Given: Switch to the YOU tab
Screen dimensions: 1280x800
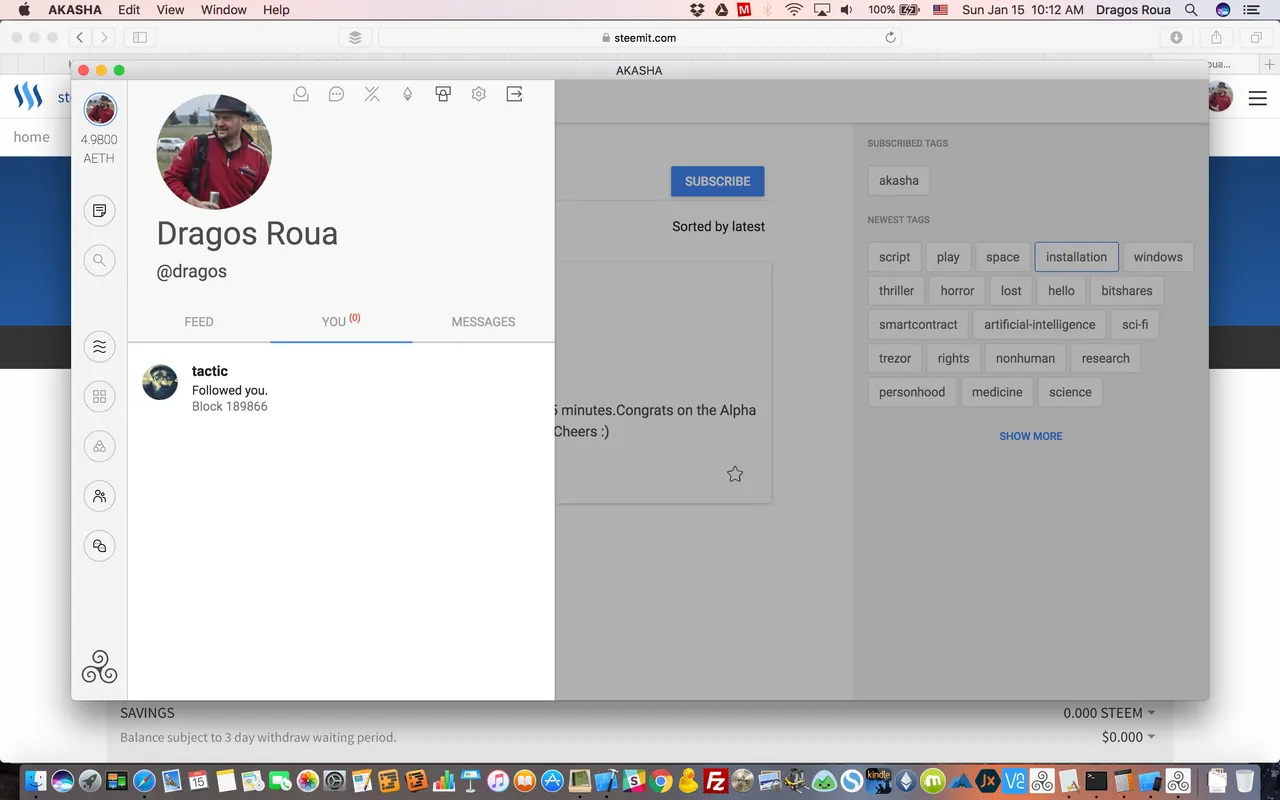Looking at the screenshot, I should 341,322.
